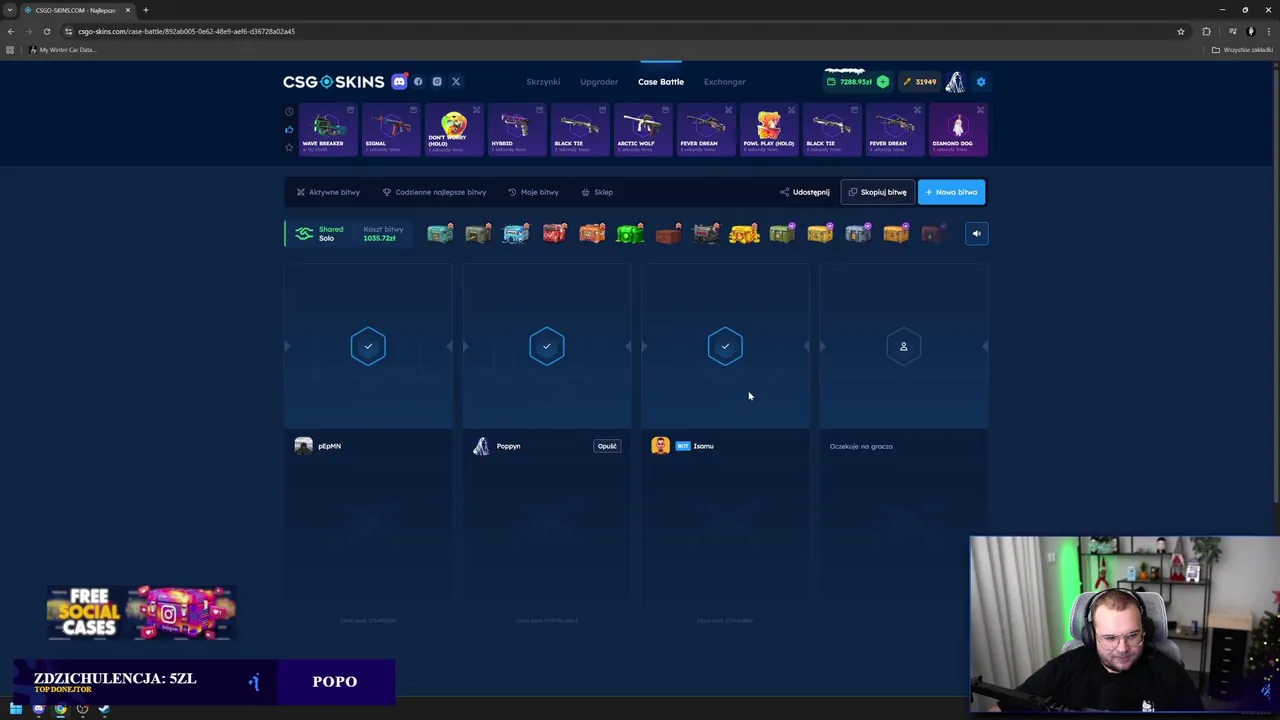Open the Signal drop card
The image size is (1280, 720).
coord(390,130)
